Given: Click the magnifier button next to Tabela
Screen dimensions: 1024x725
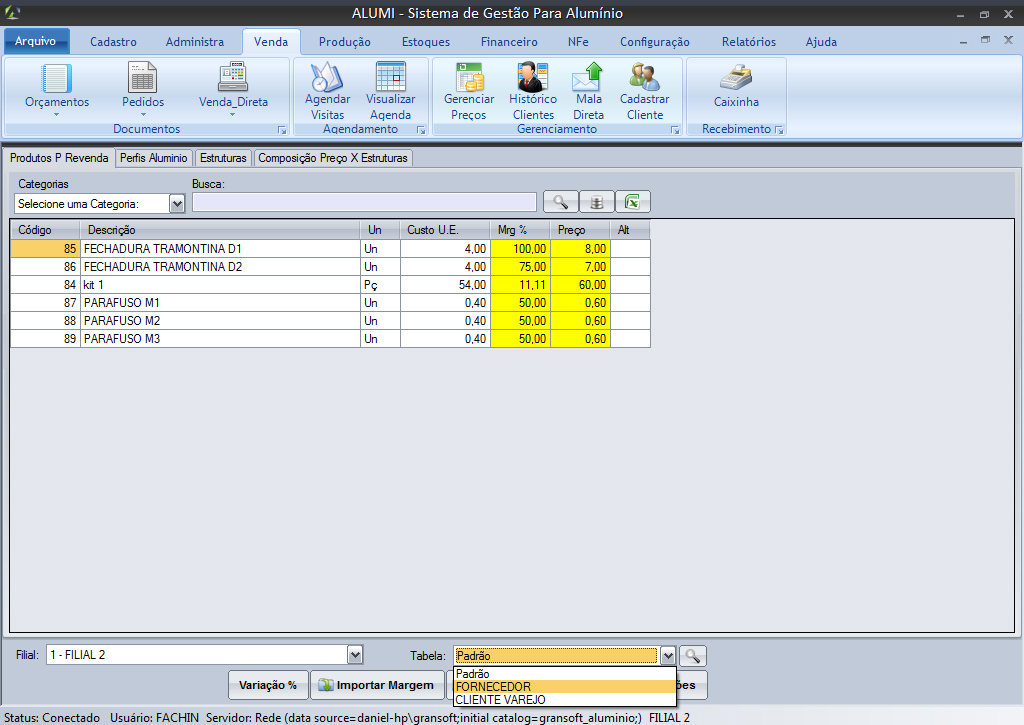Looking at the screenshot, I should (692, 656).
